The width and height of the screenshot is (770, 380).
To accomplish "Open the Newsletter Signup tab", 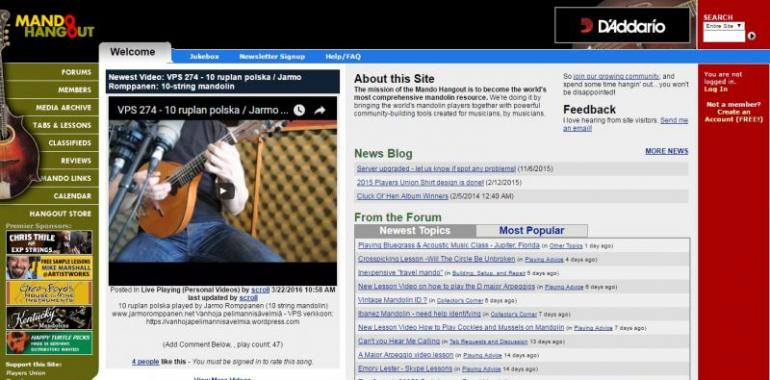I will tap(272, 56).
